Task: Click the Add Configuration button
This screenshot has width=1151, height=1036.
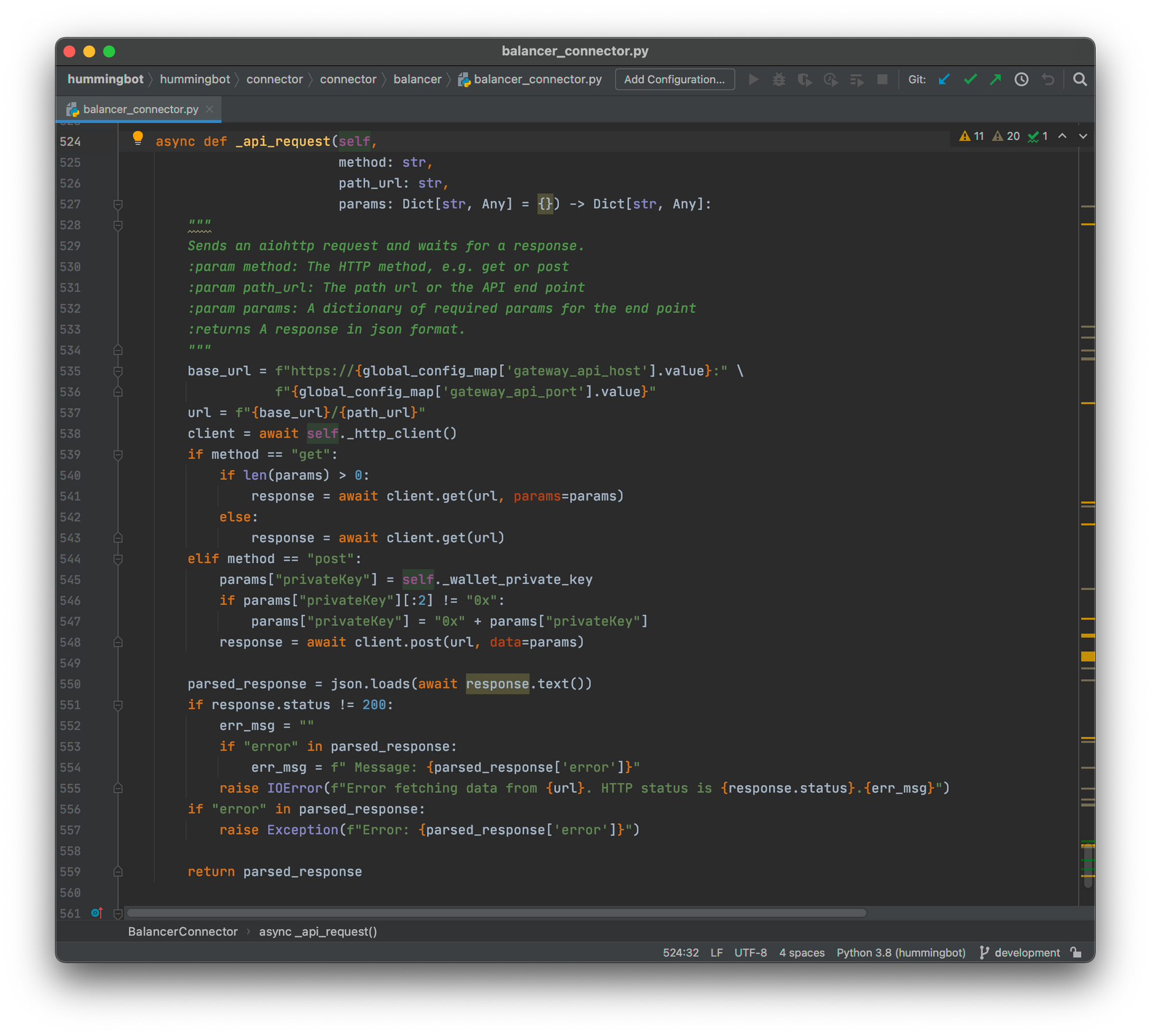Action: pos(674,79)
